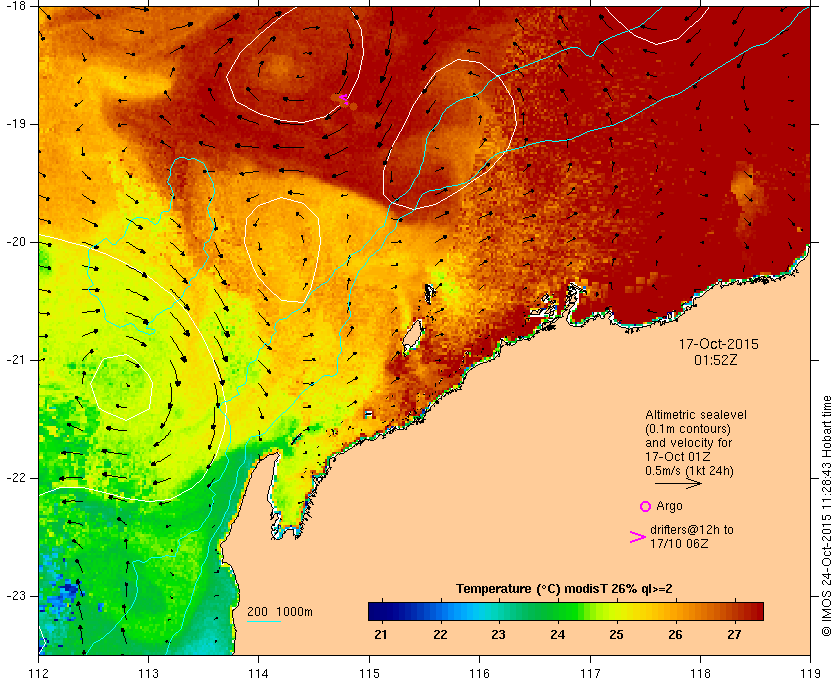Click the colorbar tick label 22
The height and width of the screenshot is (680, 840).
coord(440,635)
